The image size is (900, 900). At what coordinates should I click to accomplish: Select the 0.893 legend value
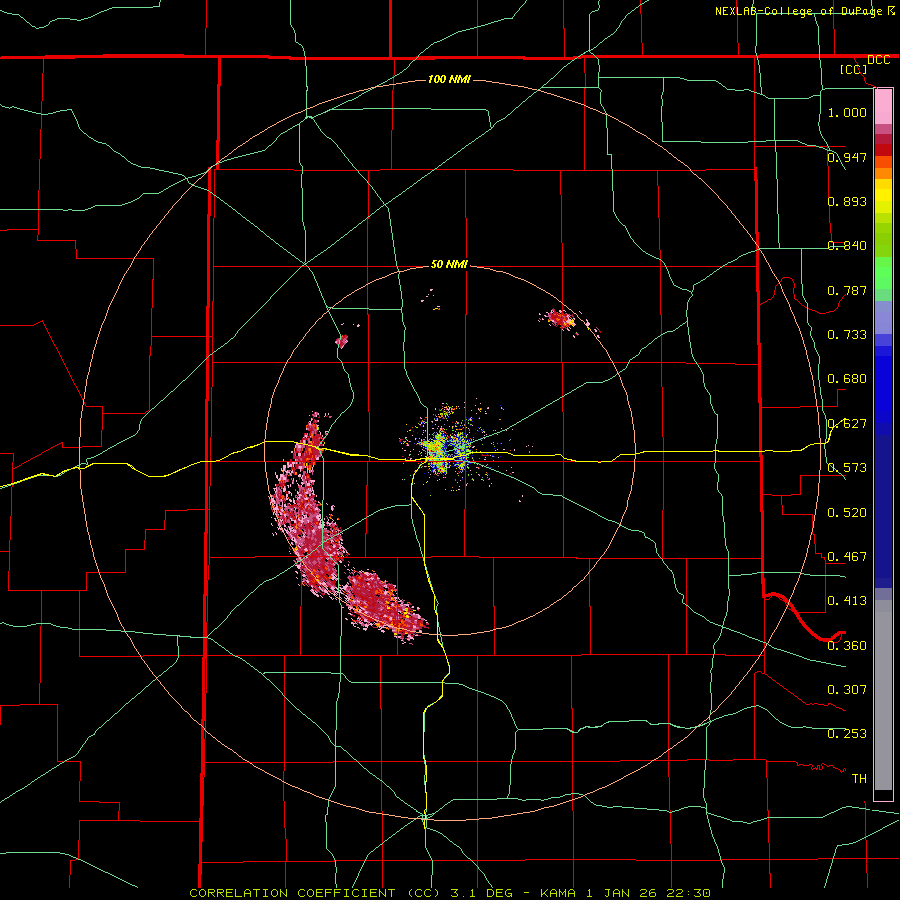coord(847,201)
